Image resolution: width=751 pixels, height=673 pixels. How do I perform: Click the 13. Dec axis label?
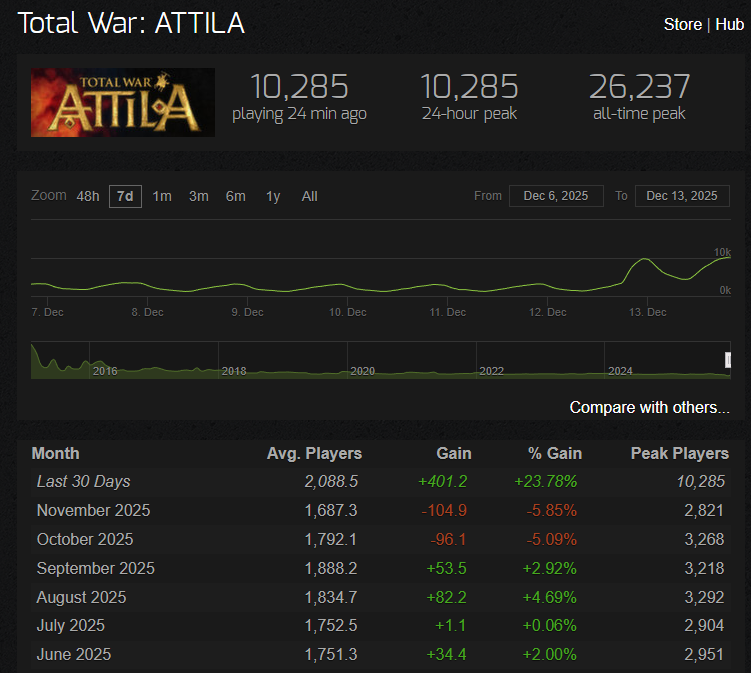coord(648,312)
